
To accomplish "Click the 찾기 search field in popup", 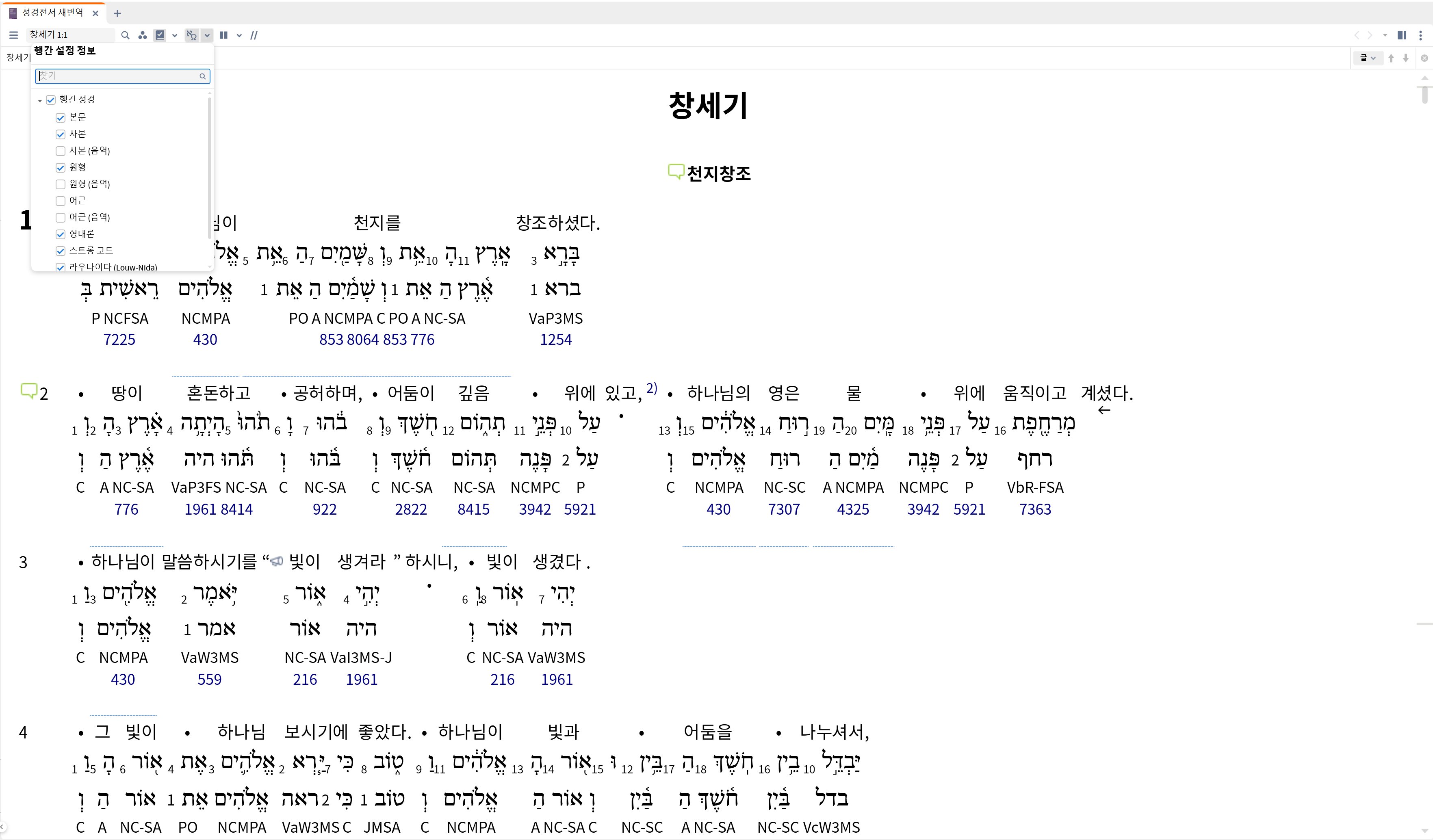I will (x=123, y=76).
